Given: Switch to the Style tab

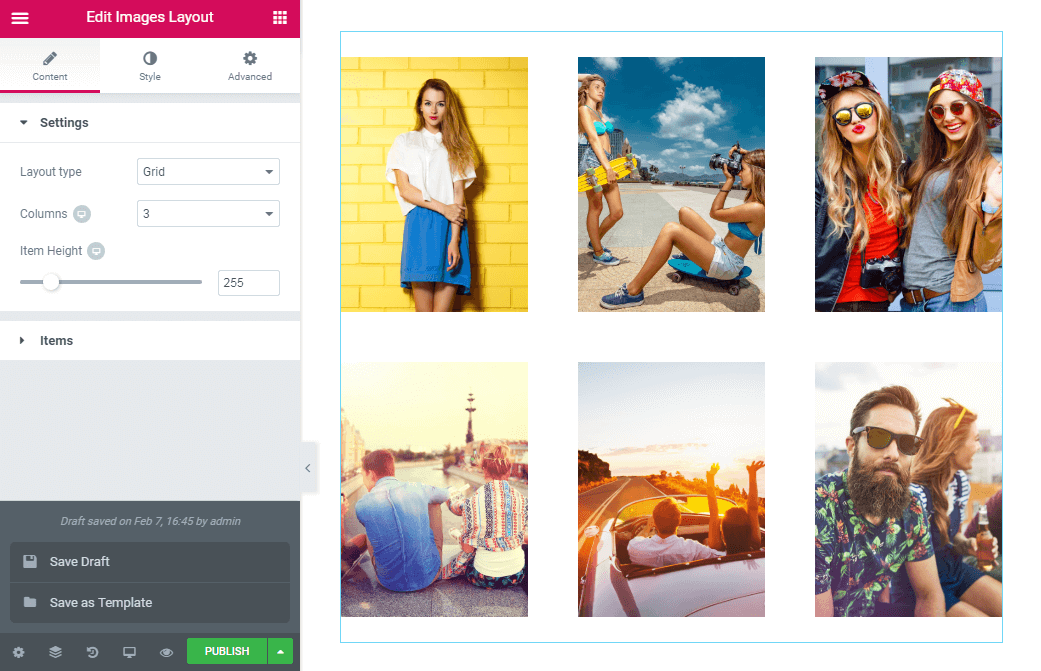Looking at the screenshot, I should (x=150, y=66).
